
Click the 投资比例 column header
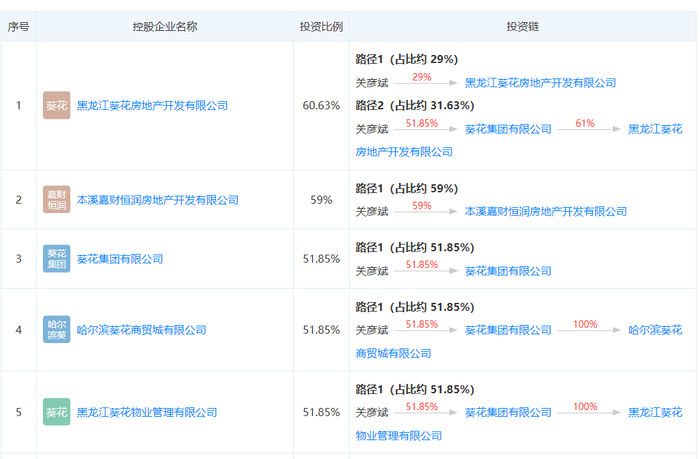click(x=321, y=26)
